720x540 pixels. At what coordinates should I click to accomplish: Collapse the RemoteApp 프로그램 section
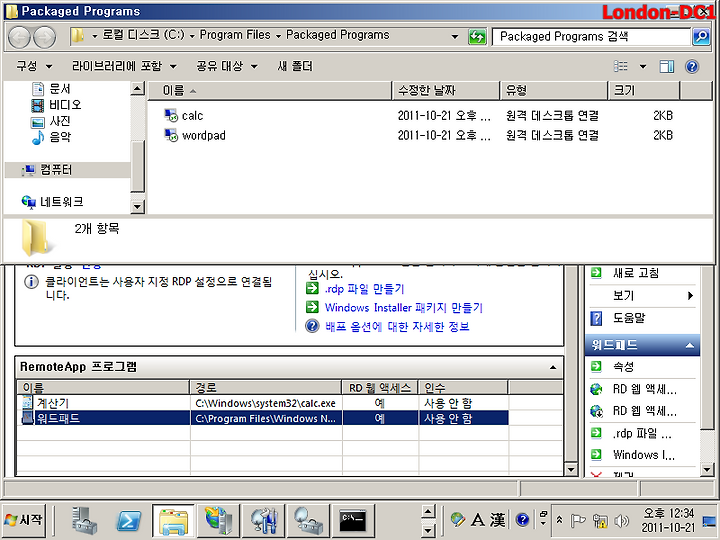pyautogui.click(x=553, y=367)
